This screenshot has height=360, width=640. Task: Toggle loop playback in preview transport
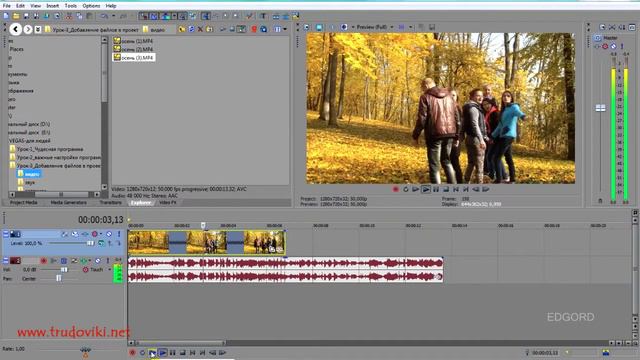(405, 189)
